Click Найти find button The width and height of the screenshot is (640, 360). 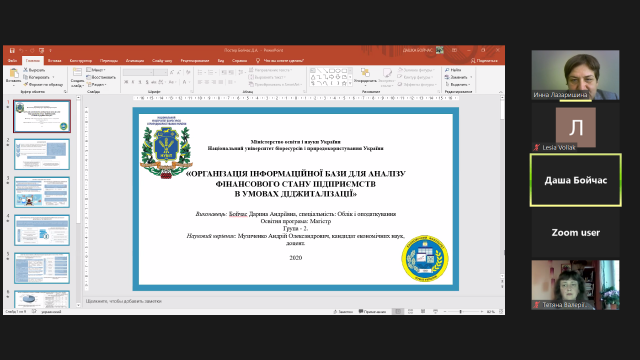(x=453, y=70)
